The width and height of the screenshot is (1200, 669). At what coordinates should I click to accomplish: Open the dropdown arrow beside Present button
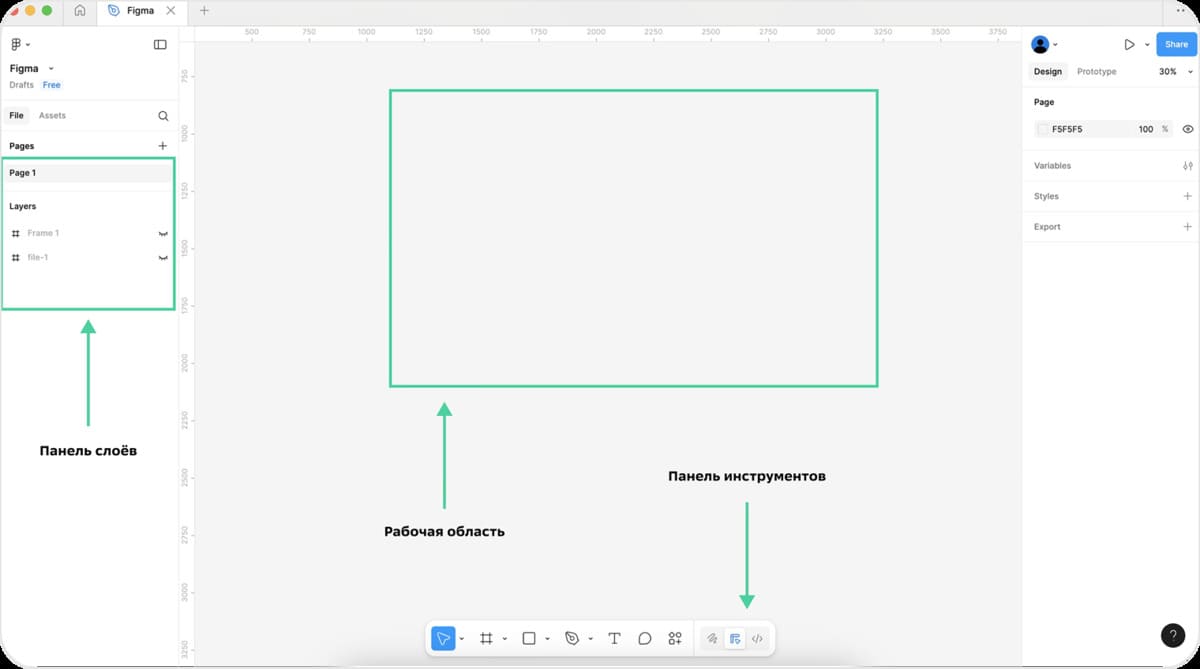[x=1147, y=45]
